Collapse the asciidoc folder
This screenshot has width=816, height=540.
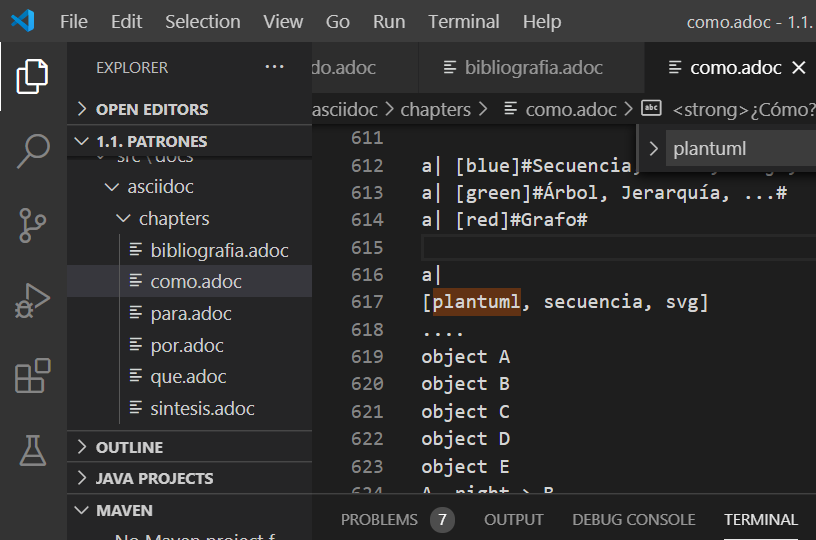click(x=160, y=187)
